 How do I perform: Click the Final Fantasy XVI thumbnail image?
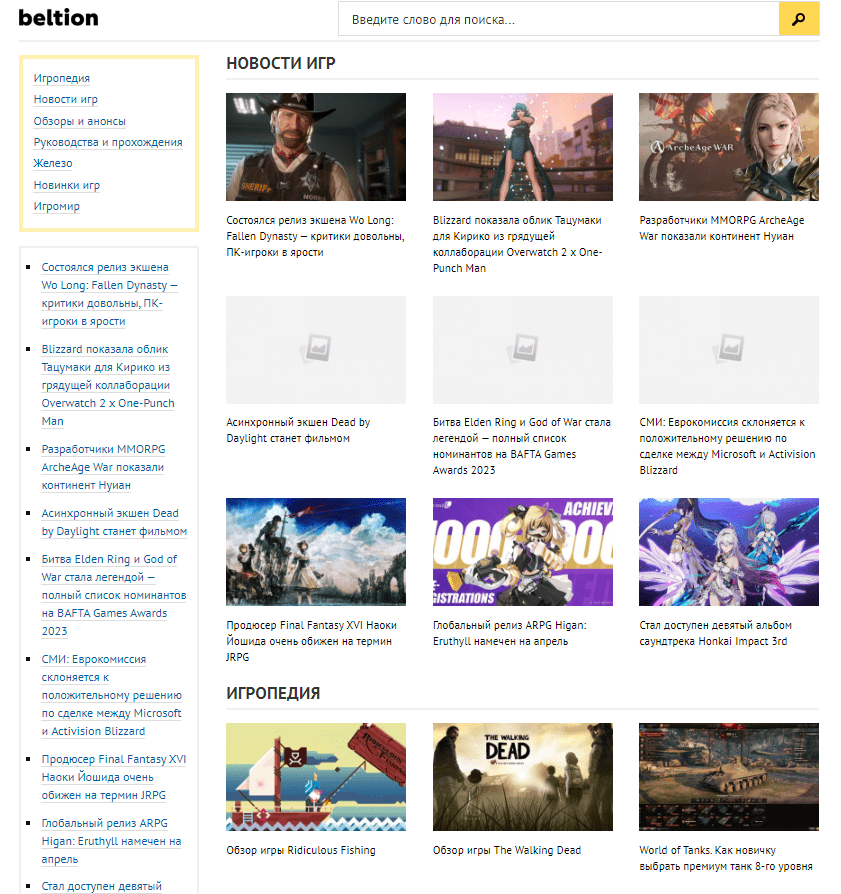pyautogui.click(x=316, y=552)
